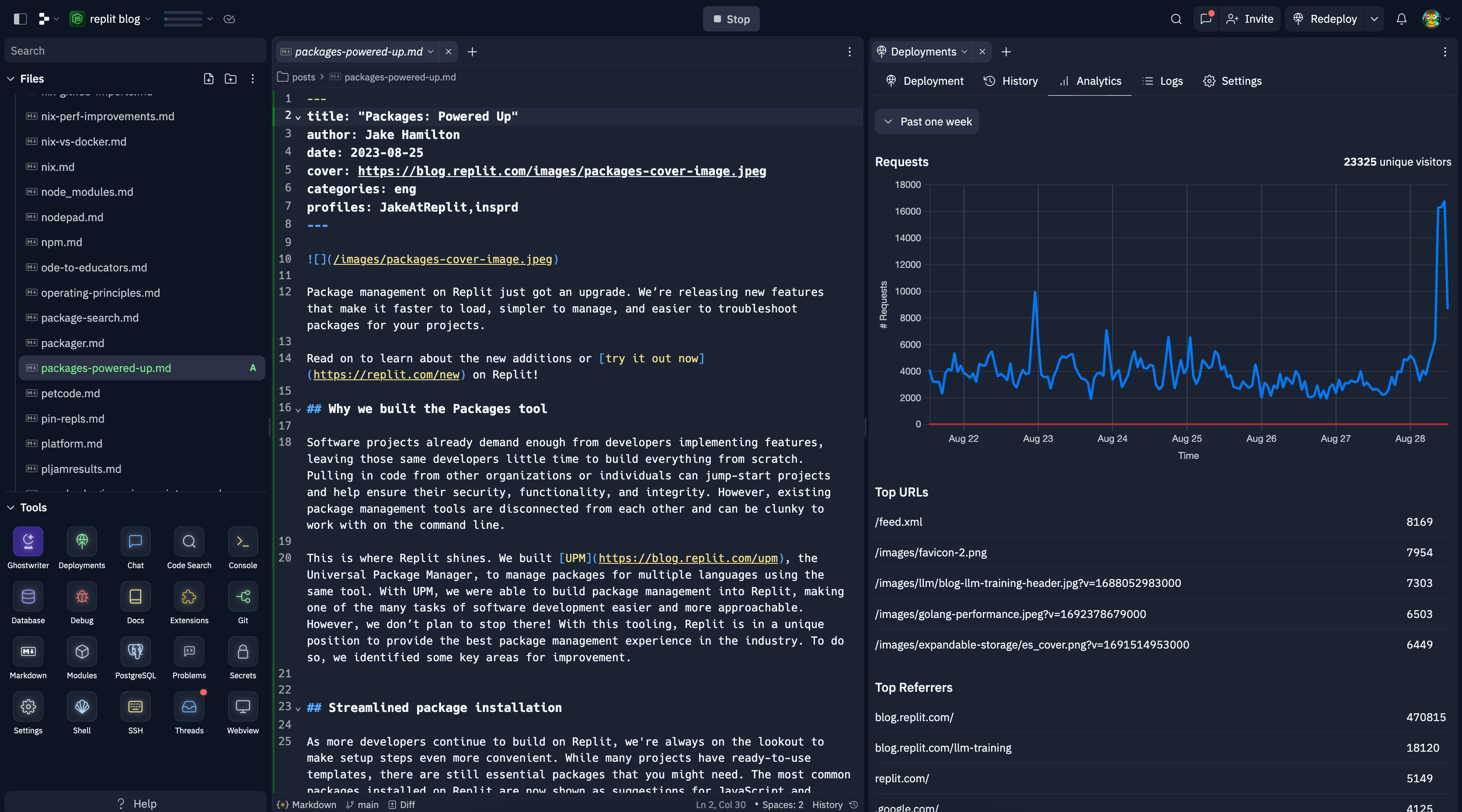Image resolution: width=1462 pixels, height=812 pixels.
Task: Open the Git tool
Action: tap(242, 597)
